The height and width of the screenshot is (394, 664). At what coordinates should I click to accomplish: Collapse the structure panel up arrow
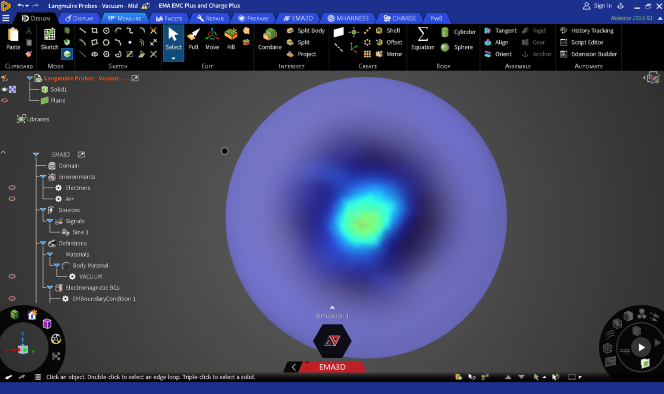coord(3,152)
